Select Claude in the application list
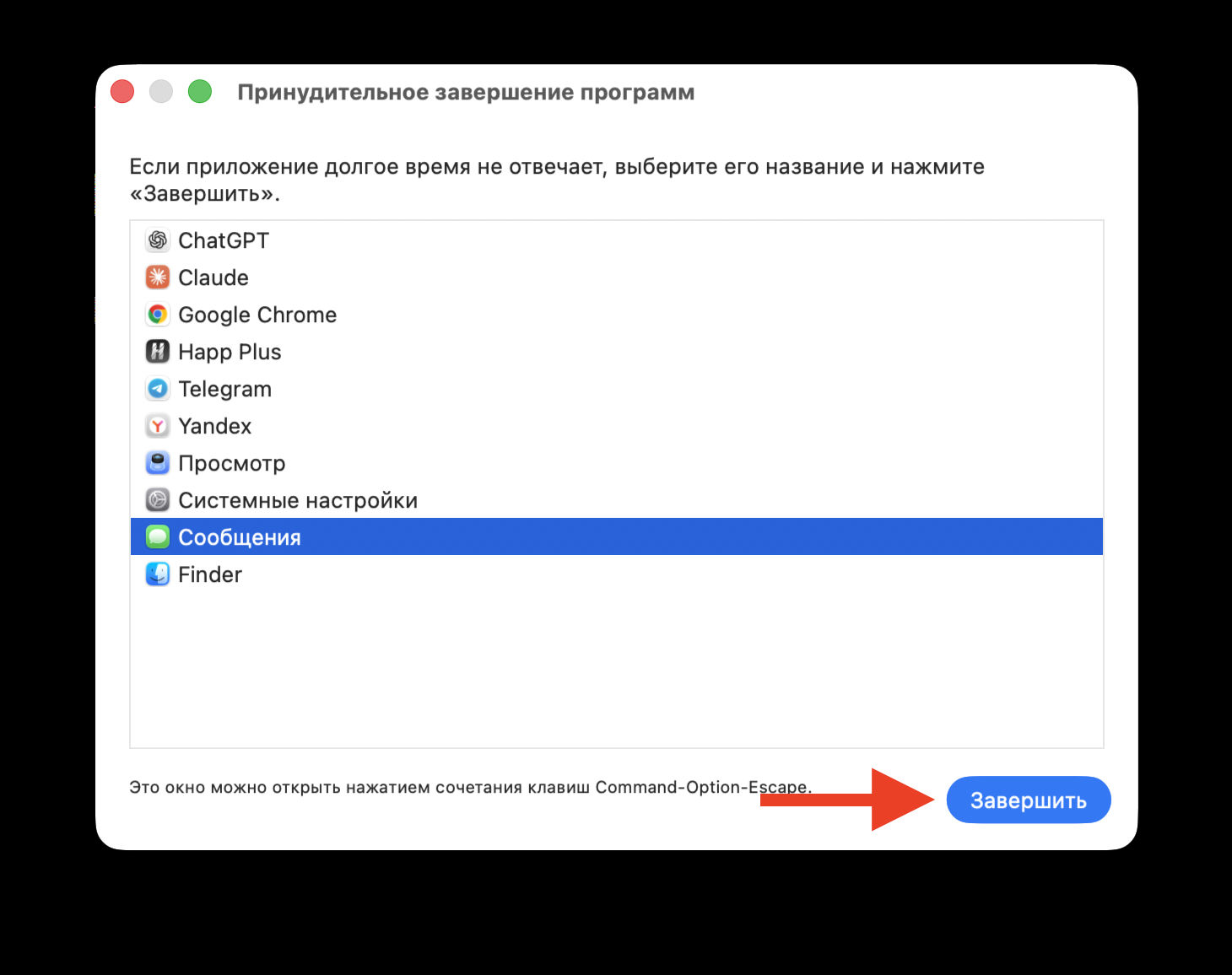Screen dimensions: 1232x975 pyautogui.click(x=213, y=277)
